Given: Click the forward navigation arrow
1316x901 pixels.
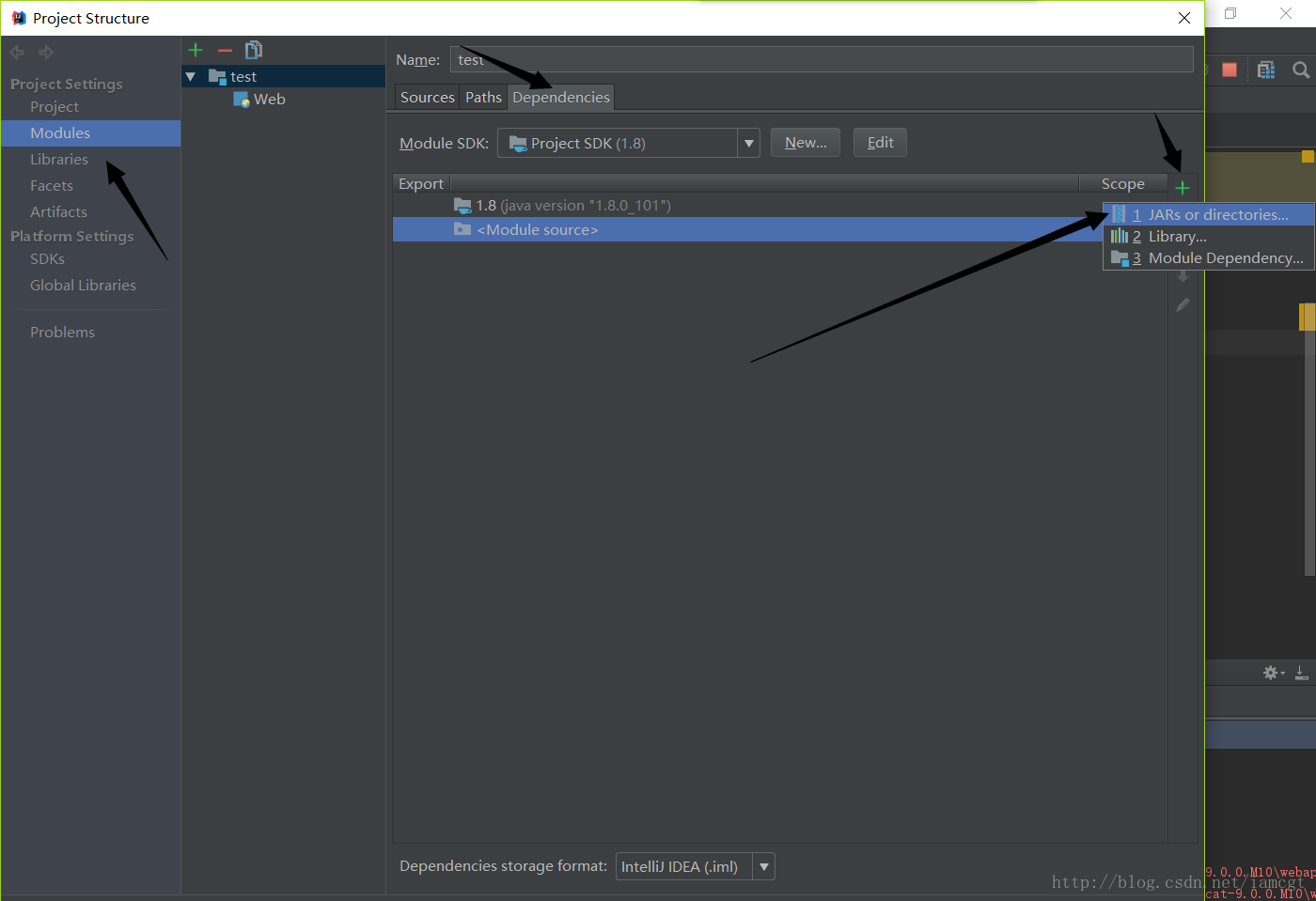Looking at the screenshot, I should [x=46, y=53].
